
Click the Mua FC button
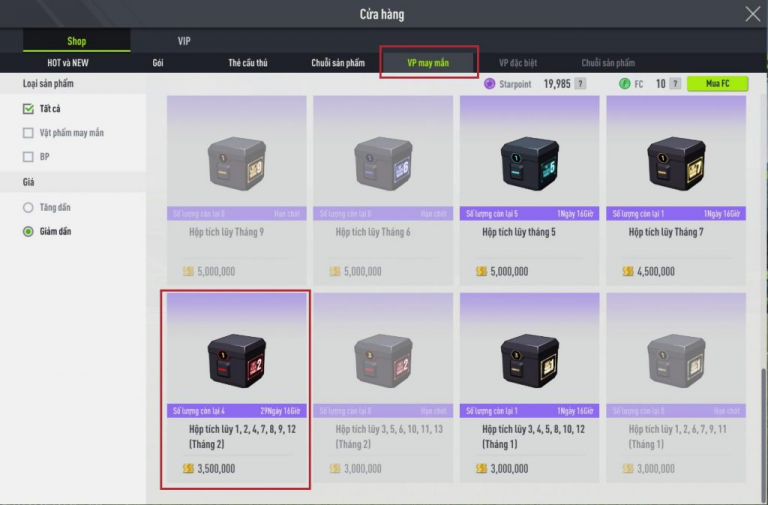[718, 84]
